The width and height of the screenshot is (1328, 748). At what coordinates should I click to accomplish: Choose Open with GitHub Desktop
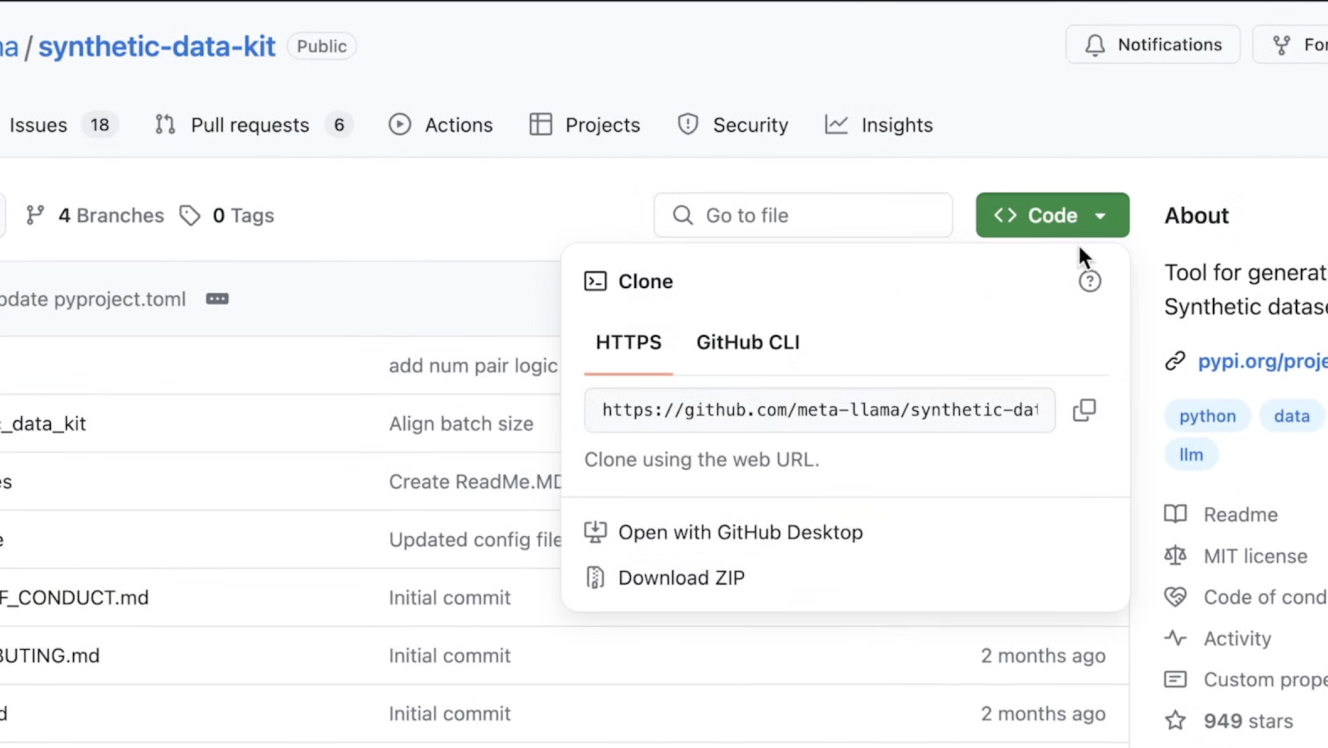[740, 532]
